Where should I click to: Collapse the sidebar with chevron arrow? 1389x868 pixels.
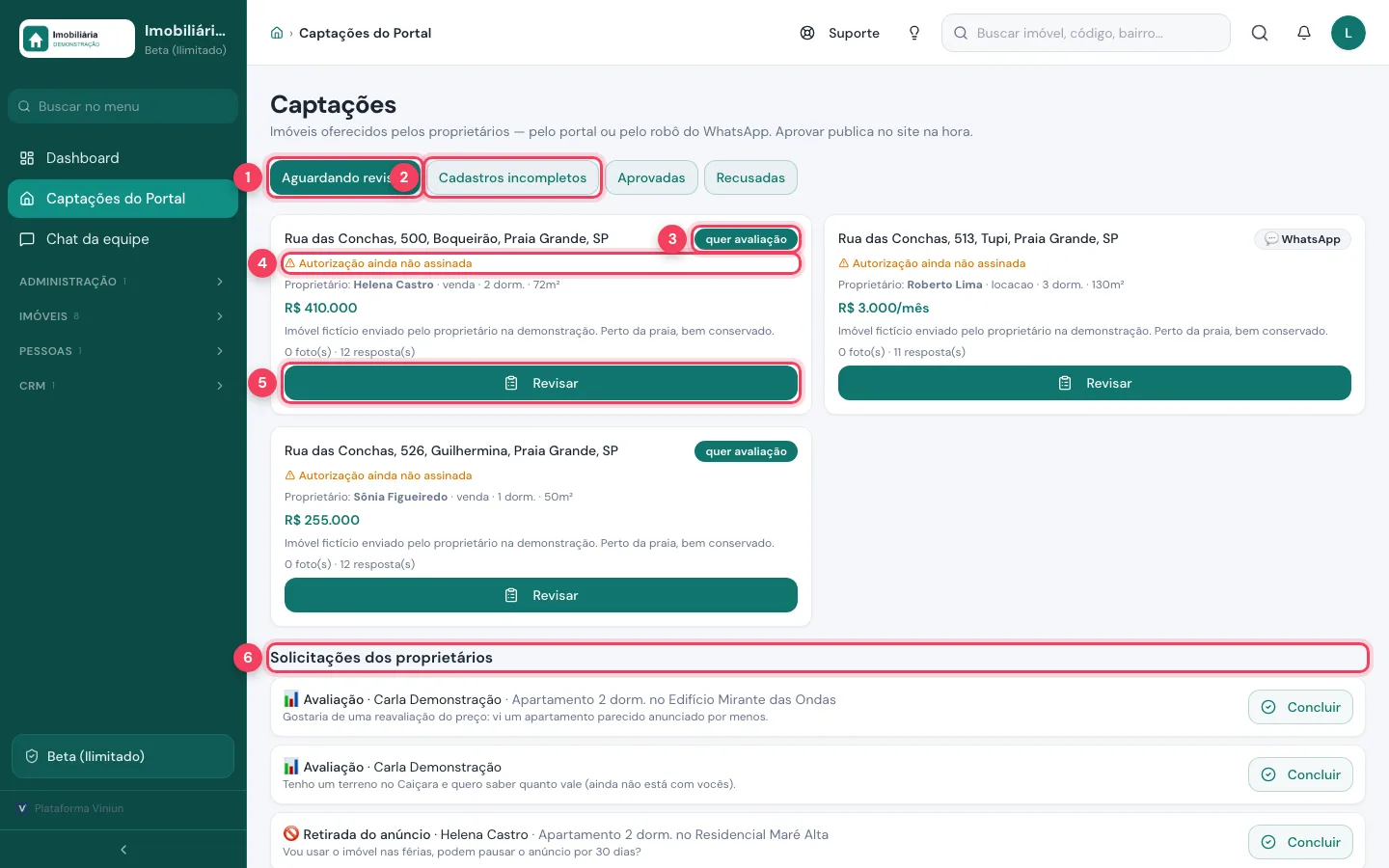click(x=123, y=850)
